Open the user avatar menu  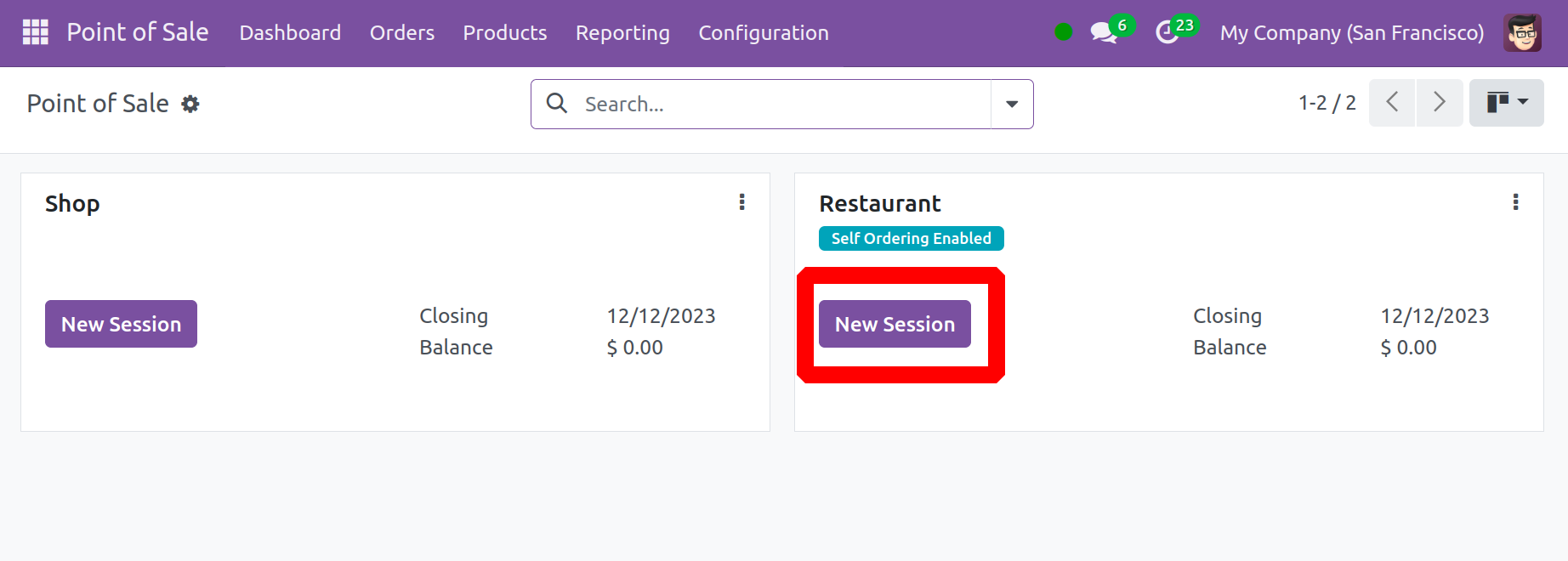1521,33
